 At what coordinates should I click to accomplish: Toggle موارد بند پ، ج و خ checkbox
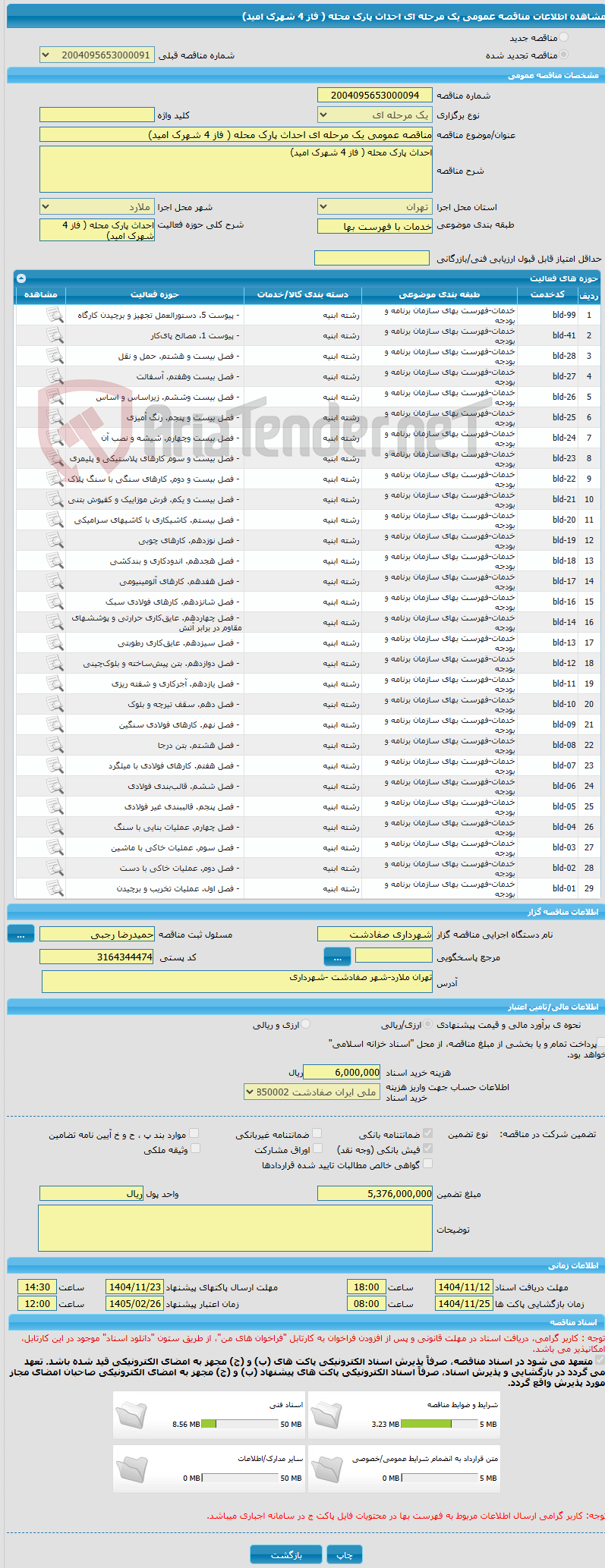(x=194, y=1133)
